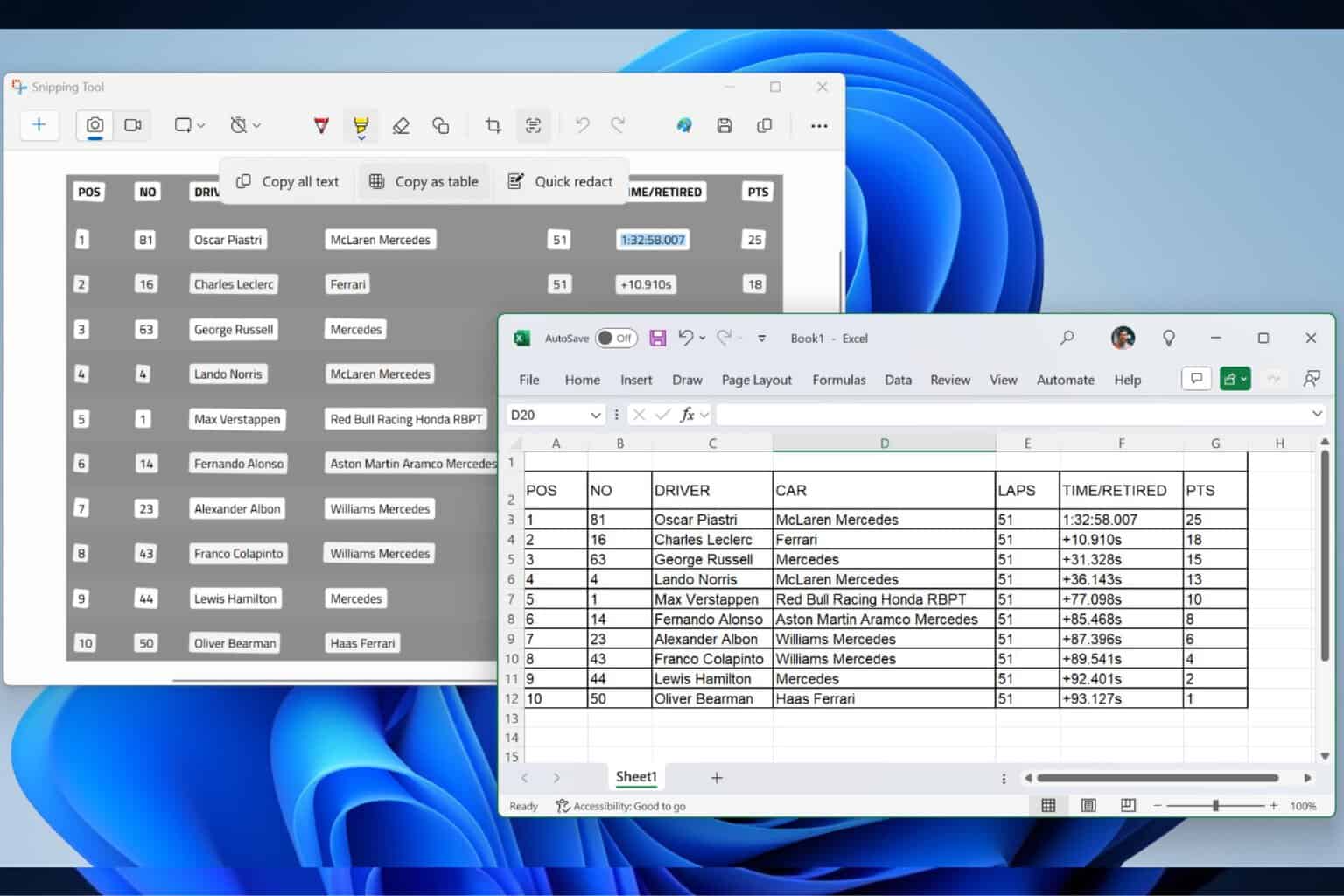Redo the edit in Snipping Tool
1344x896 pixels.
[x=618, y=126]
